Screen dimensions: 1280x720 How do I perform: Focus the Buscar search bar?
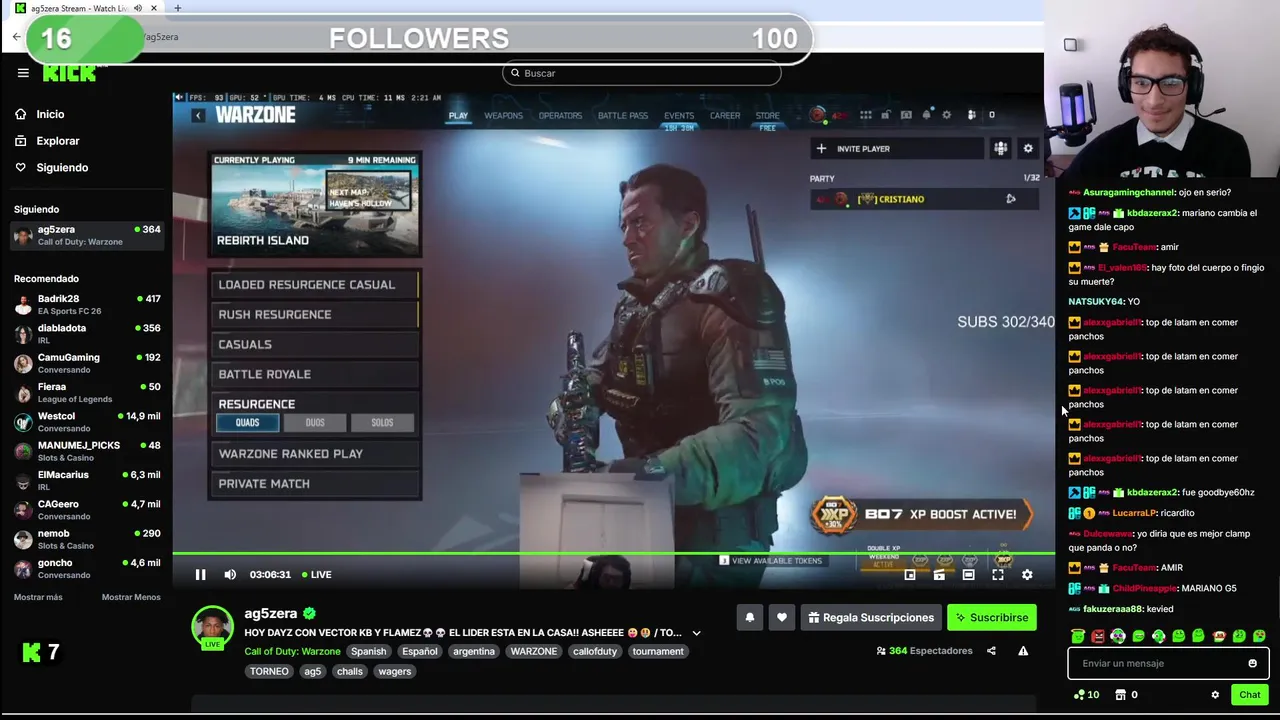click(x=642, y=73)
